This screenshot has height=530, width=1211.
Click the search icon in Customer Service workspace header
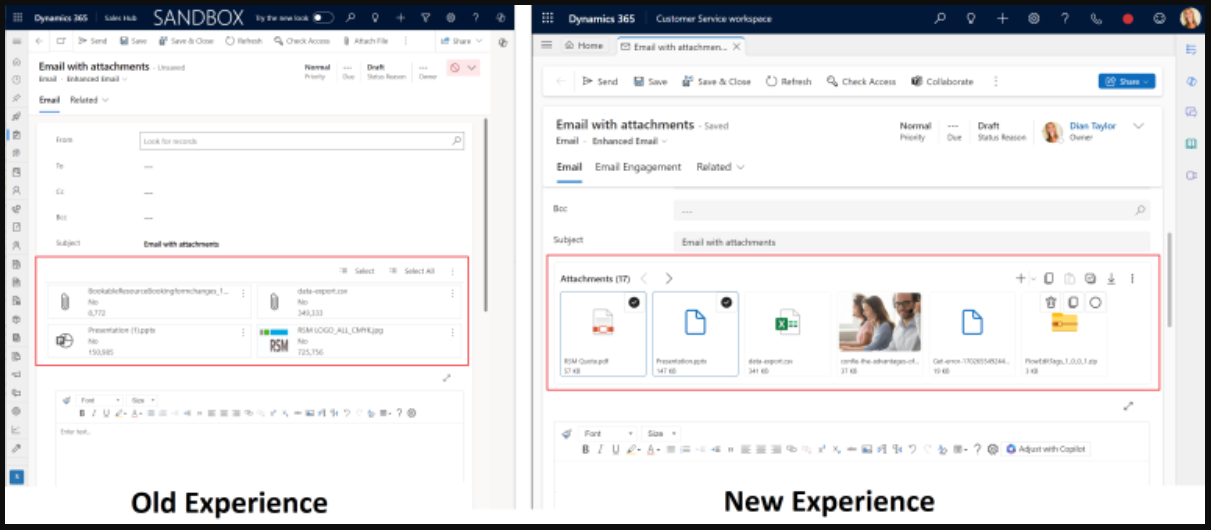pos(940,18)
